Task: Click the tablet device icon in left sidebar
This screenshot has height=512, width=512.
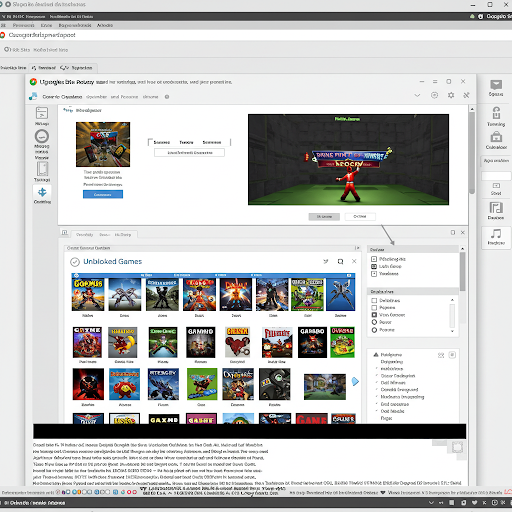Action: (x=42, y=169)
